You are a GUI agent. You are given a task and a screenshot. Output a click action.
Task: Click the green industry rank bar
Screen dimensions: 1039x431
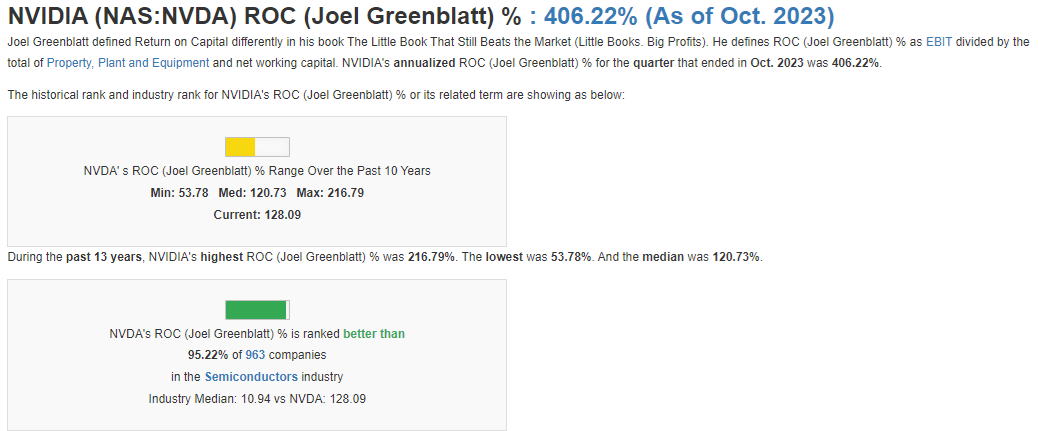(x=257, y=309)
